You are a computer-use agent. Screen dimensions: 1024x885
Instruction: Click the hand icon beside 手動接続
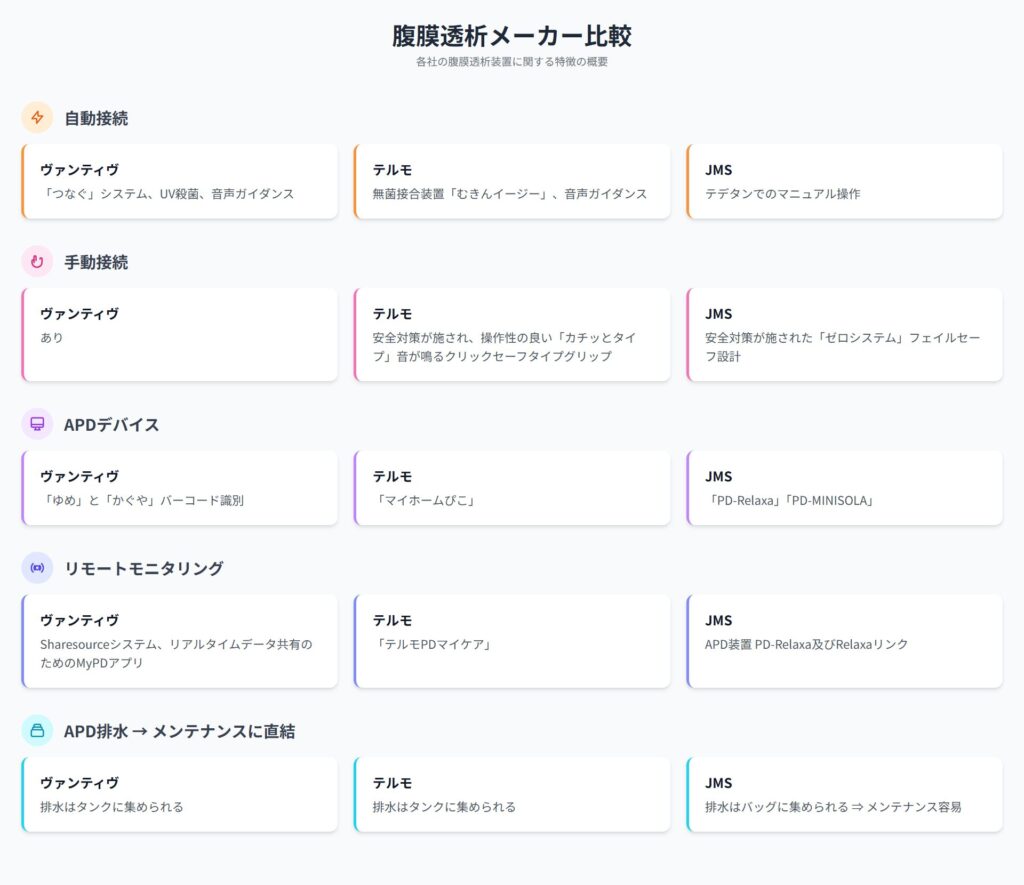coord(37,262)
